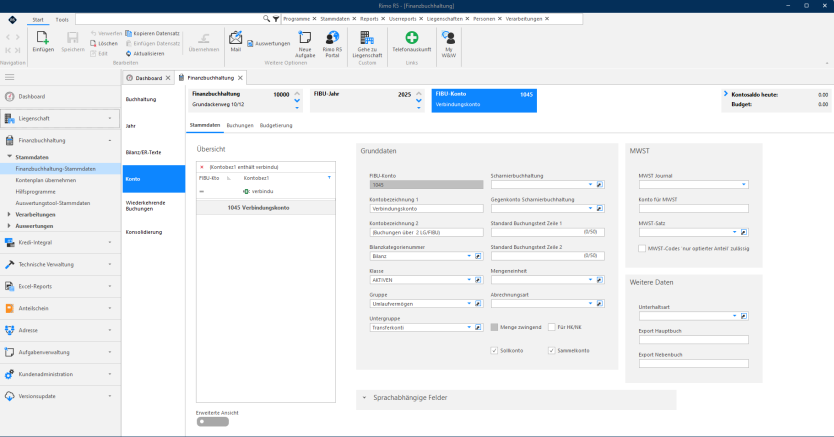Switch to the Budgetierung tab
Image resolution: width=834 pixels, height=437 pixels.
(276, 125)
